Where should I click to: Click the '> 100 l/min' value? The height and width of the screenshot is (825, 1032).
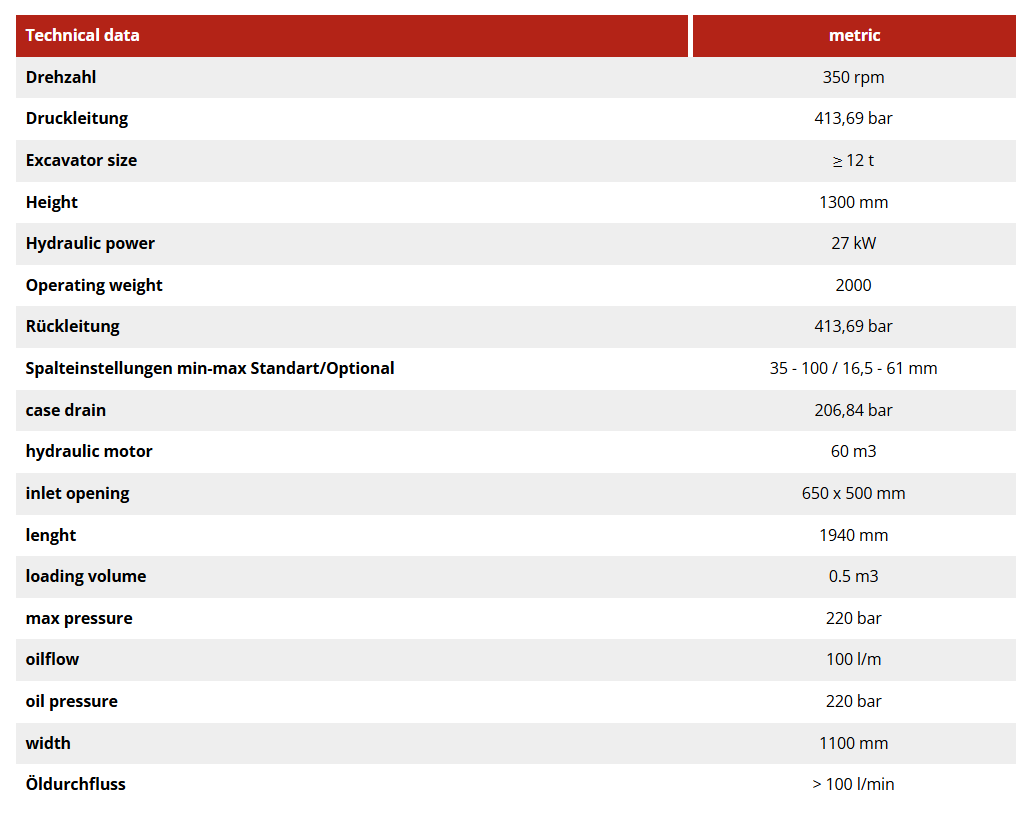coord(853,784)
